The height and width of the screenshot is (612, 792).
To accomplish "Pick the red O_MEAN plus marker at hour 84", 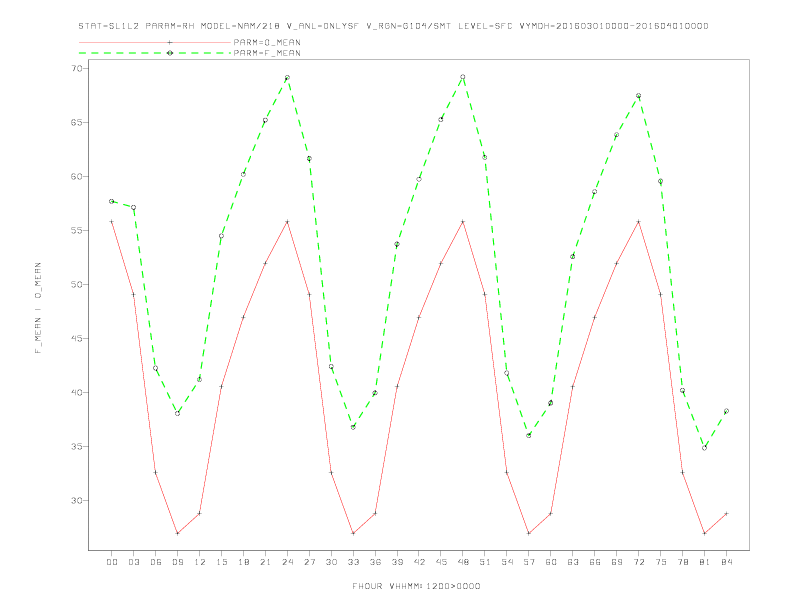I will [726, 514].
